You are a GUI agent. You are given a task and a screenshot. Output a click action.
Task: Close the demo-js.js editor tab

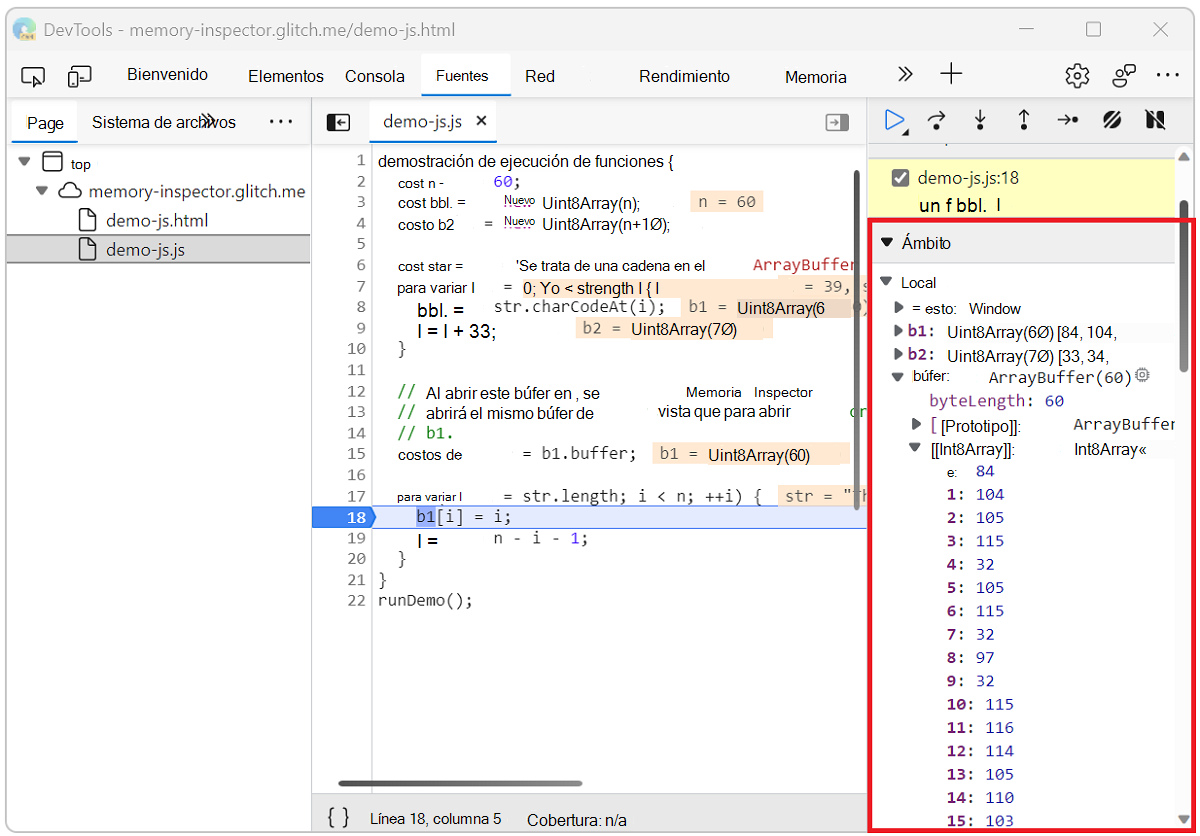(x=481, y=121)
